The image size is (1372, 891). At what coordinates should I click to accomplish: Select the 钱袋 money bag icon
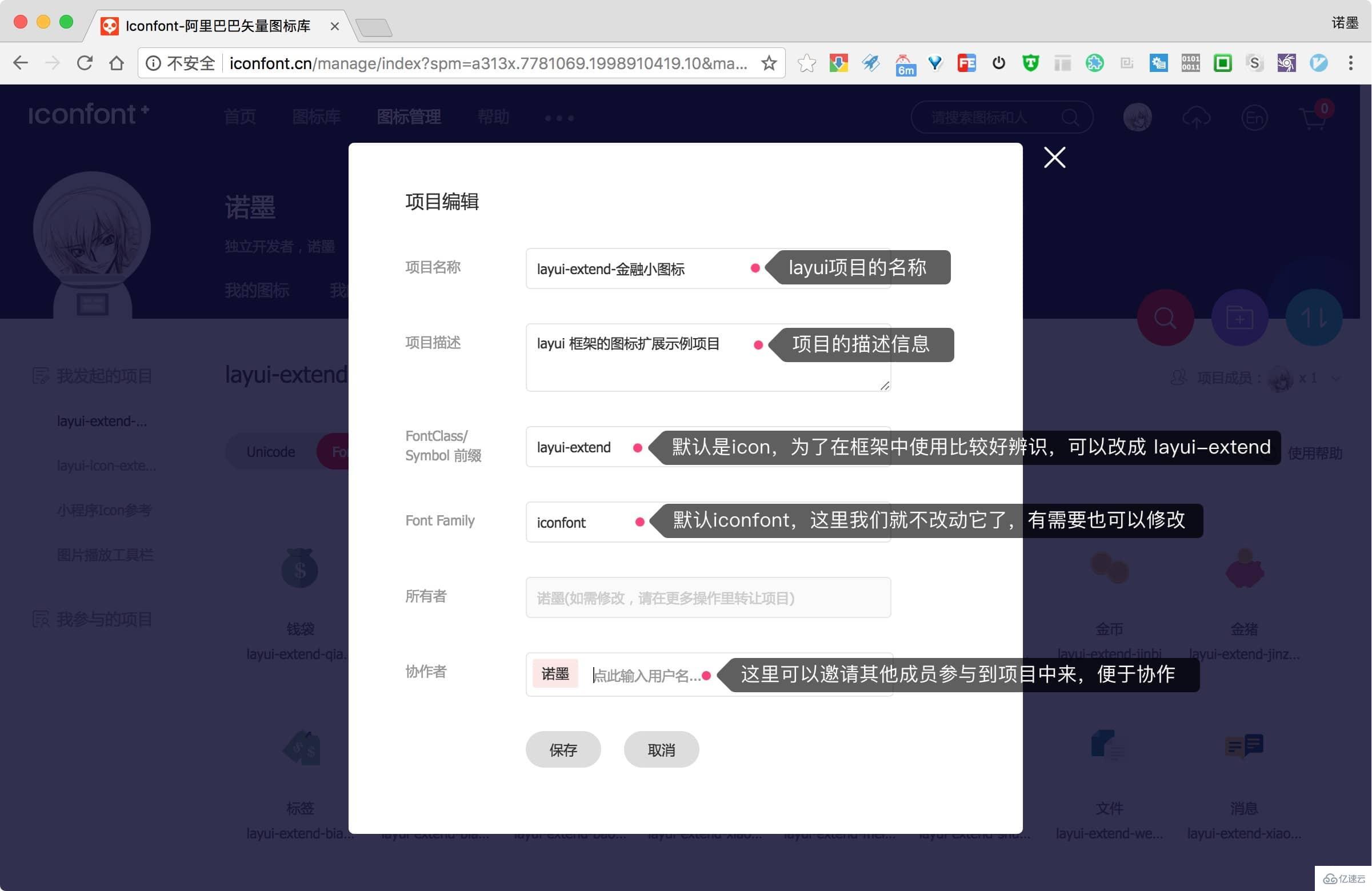299,568
